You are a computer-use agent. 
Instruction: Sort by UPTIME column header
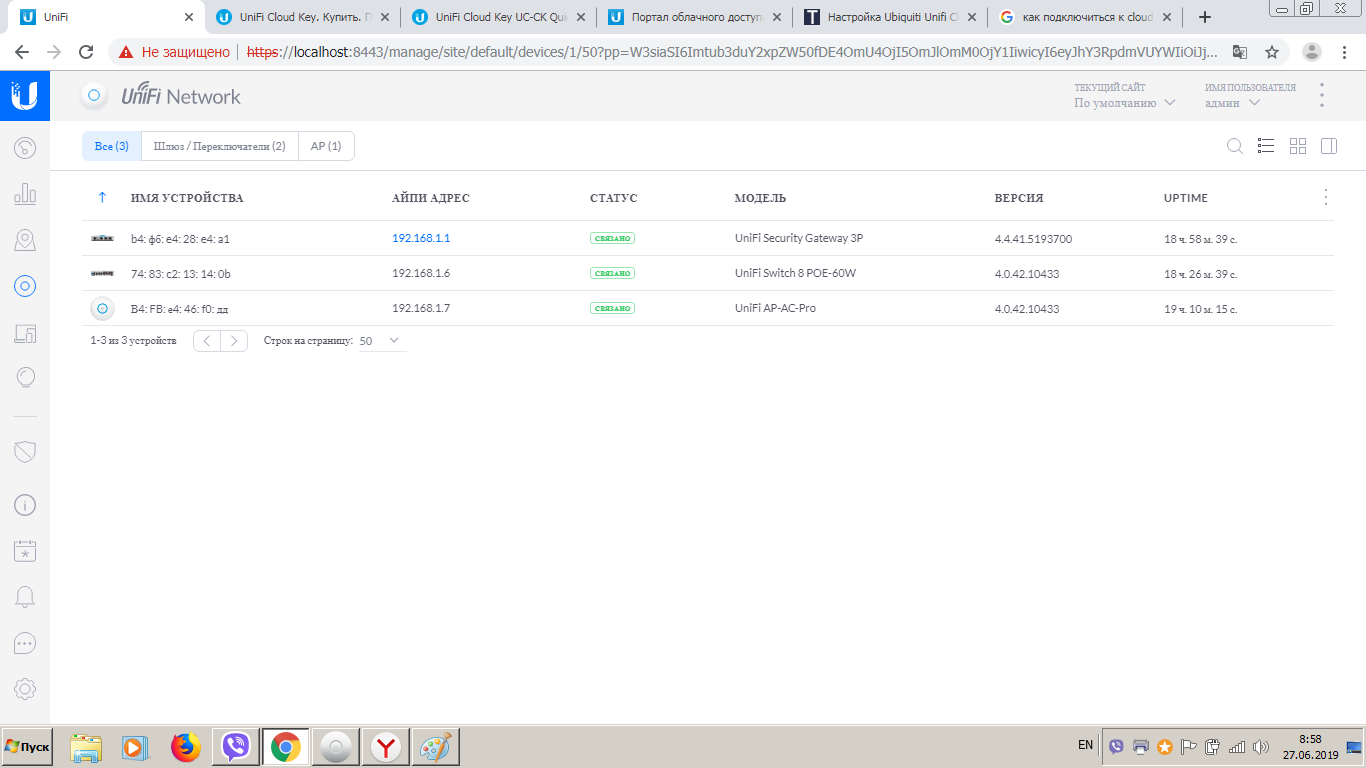click(1186, 198)
